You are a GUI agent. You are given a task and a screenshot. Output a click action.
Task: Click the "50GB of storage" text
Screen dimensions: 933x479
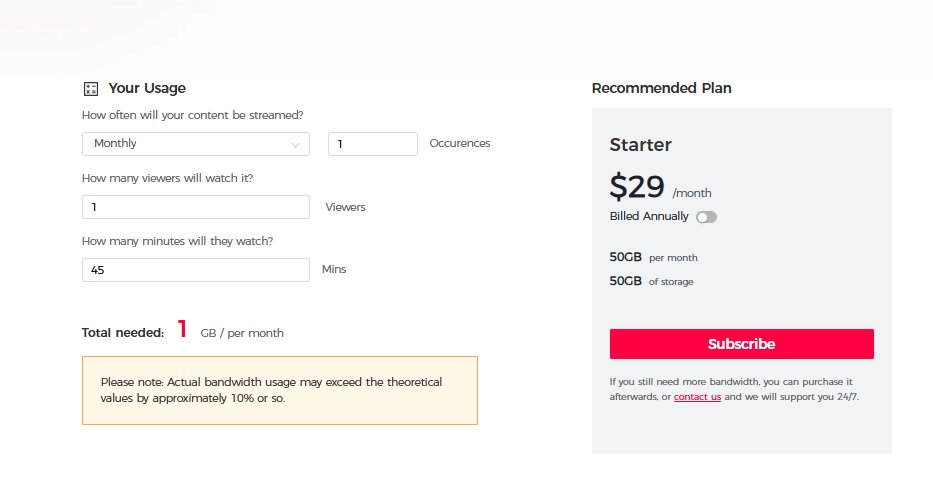tap(651, 281)
